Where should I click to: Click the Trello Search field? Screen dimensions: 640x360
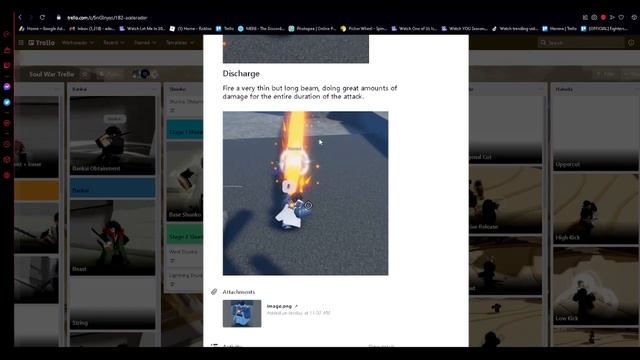point(581,42)
